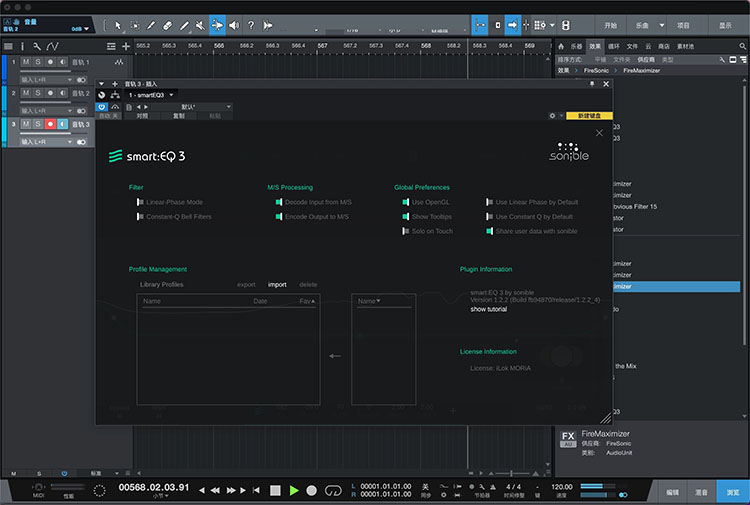Open the 1 - smartEQ3 plugin dropdown

[x=150, y=95]
